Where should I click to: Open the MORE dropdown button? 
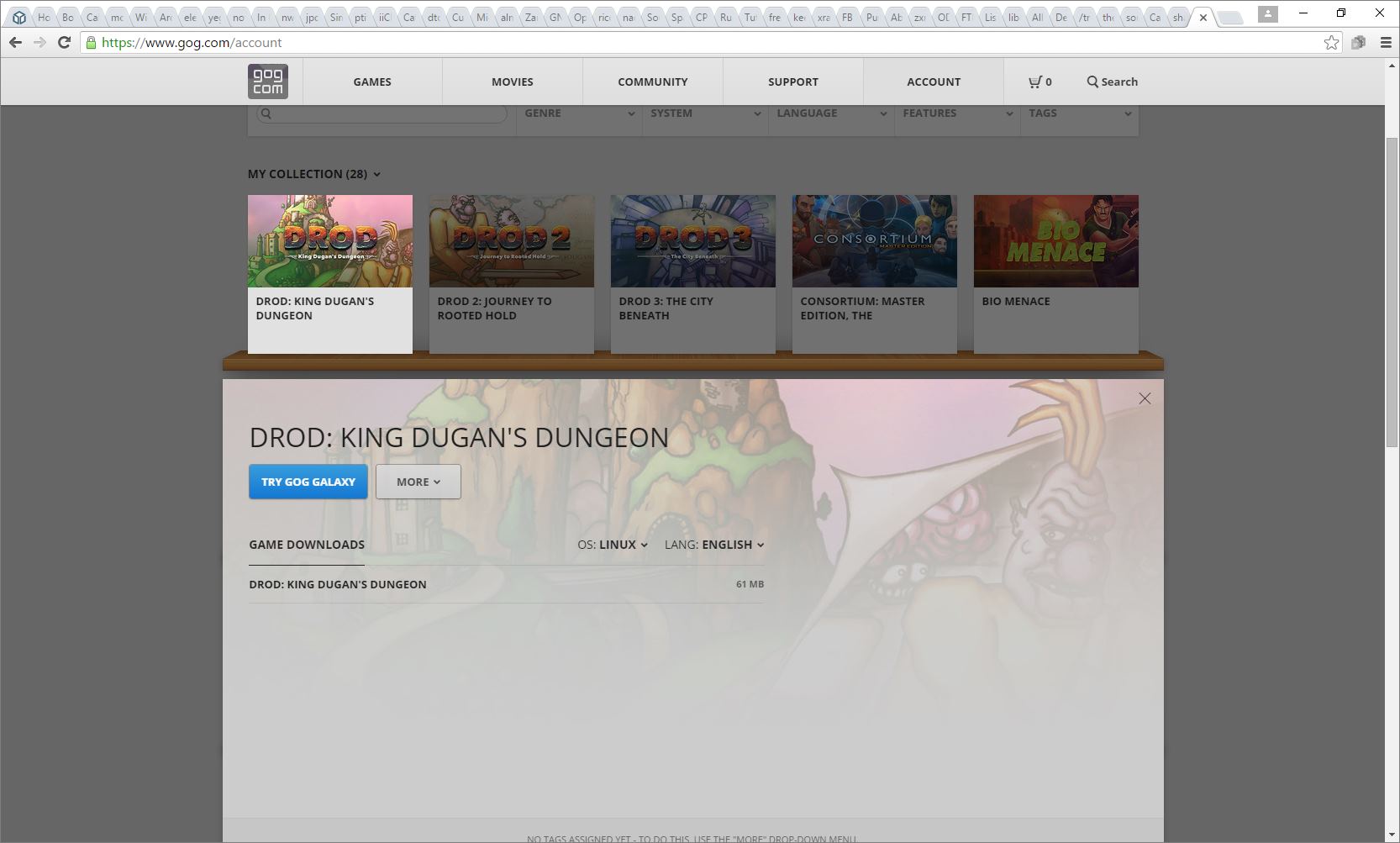pos(418,482)
